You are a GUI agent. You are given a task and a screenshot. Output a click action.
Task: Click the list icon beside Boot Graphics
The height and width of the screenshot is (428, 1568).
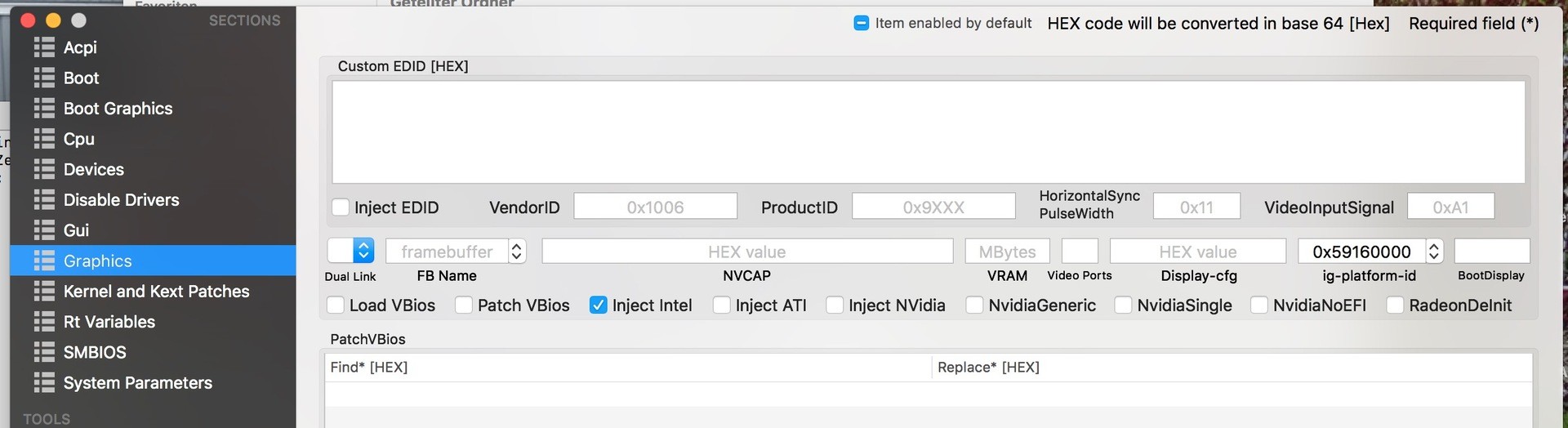coord(44,109)
